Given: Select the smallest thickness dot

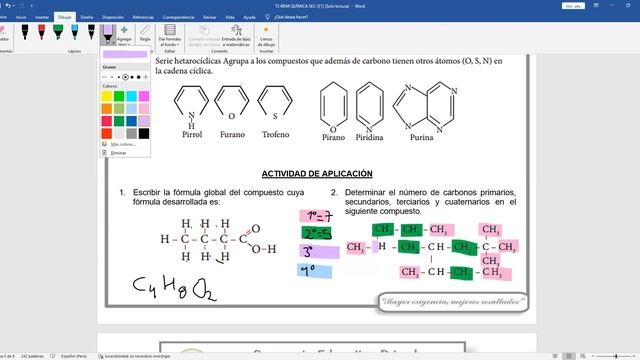Looking at the screenshot, I should [x=112, y=77].
